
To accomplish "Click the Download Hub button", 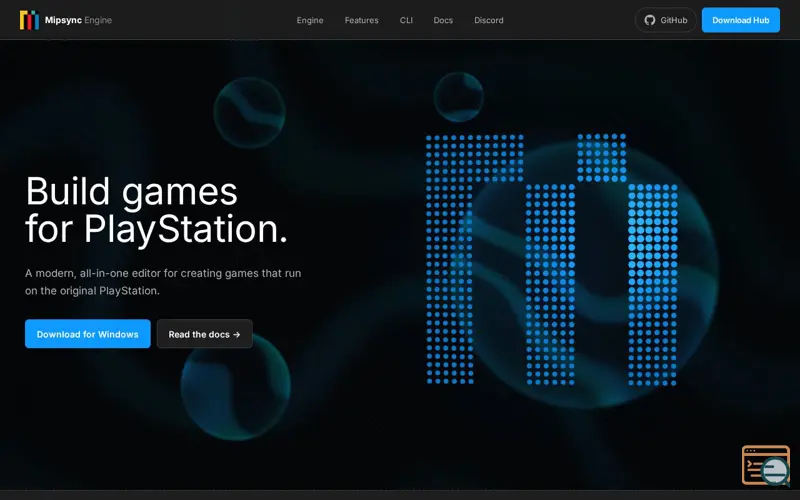I will [740, 20].
